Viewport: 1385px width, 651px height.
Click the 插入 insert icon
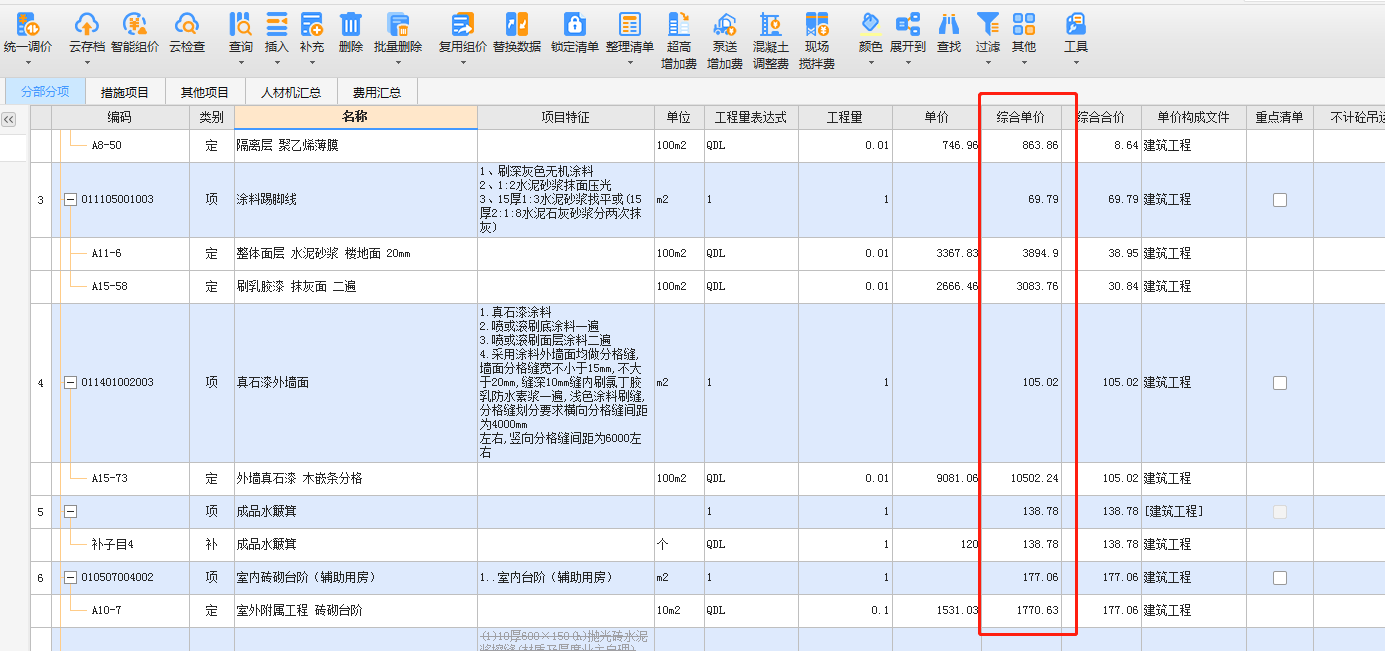click(277, 24)
